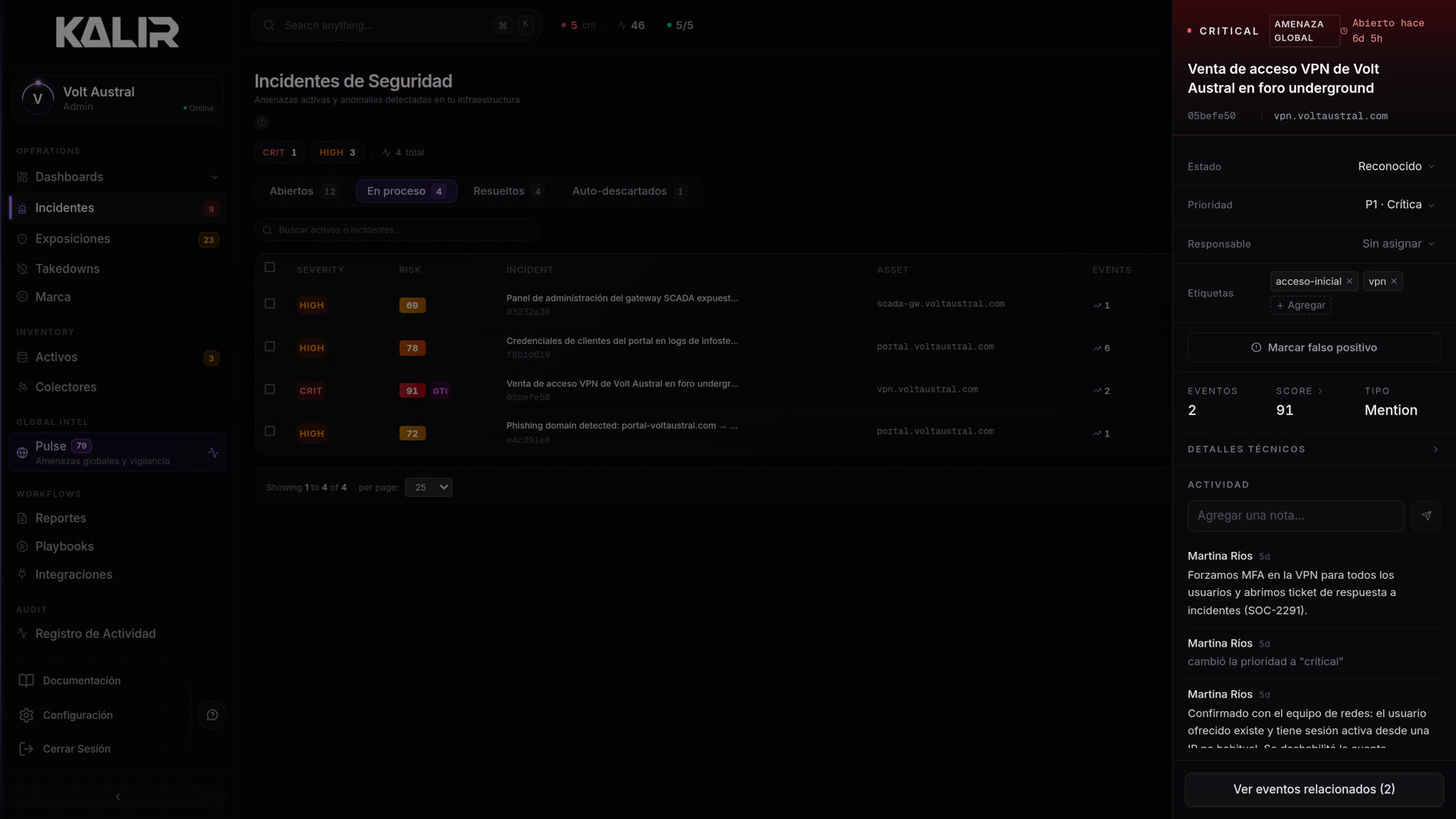
Task: Select the En proceso tab
Action: (406, 192)
